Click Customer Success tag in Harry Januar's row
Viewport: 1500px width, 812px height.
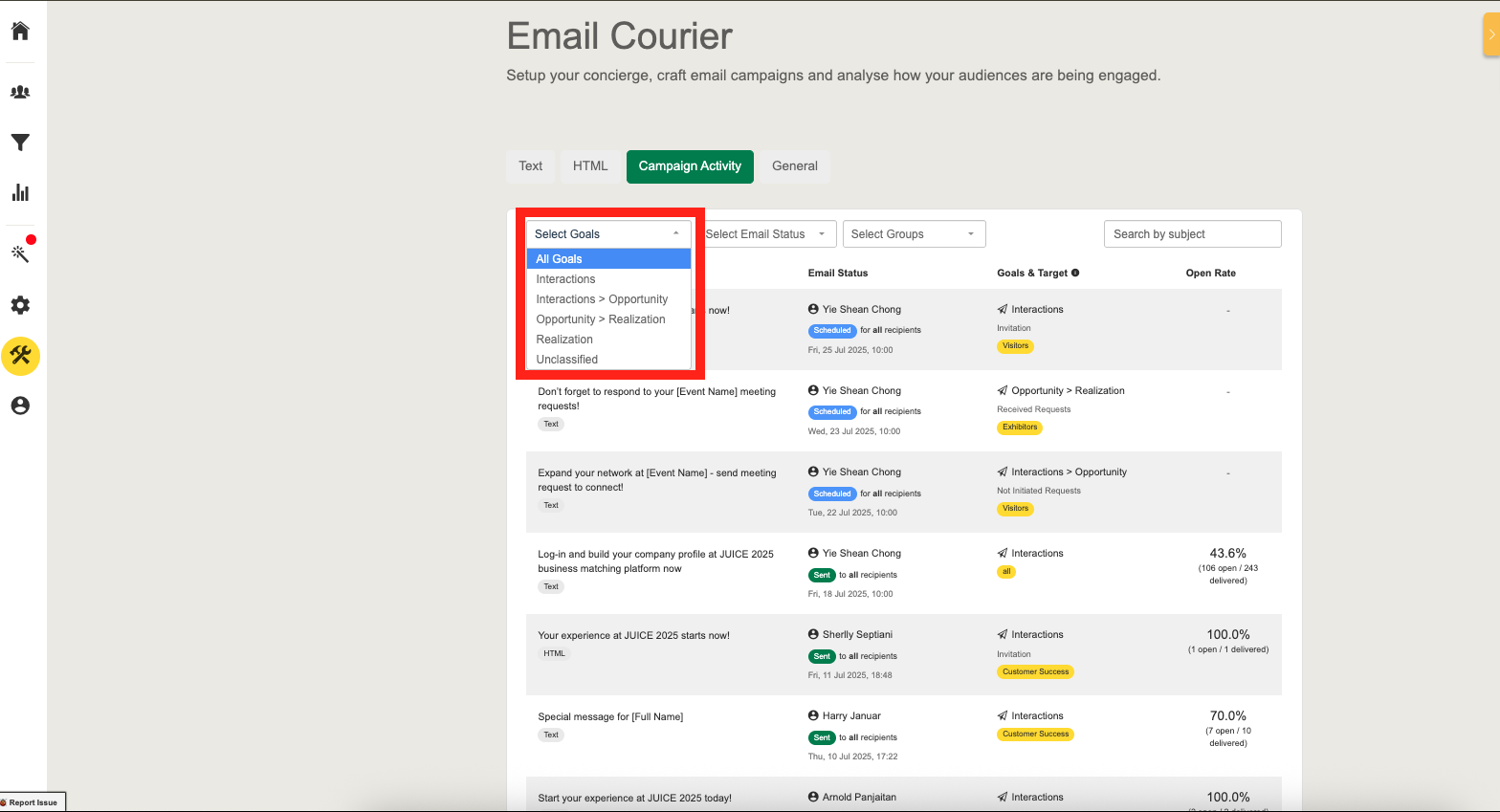click(1036, 735)
